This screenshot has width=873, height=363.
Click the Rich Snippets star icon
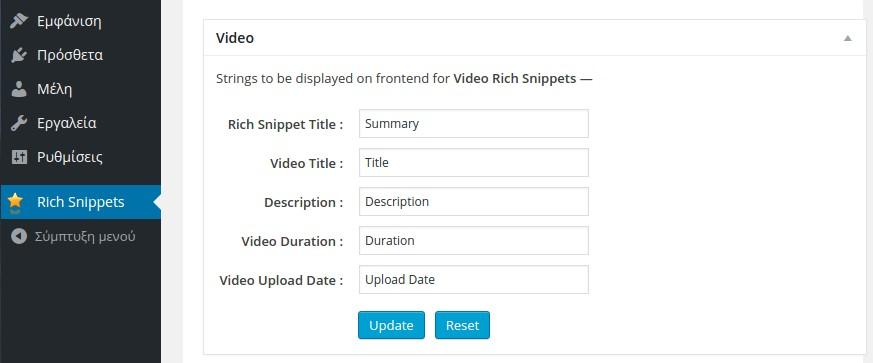coord(16,202)
